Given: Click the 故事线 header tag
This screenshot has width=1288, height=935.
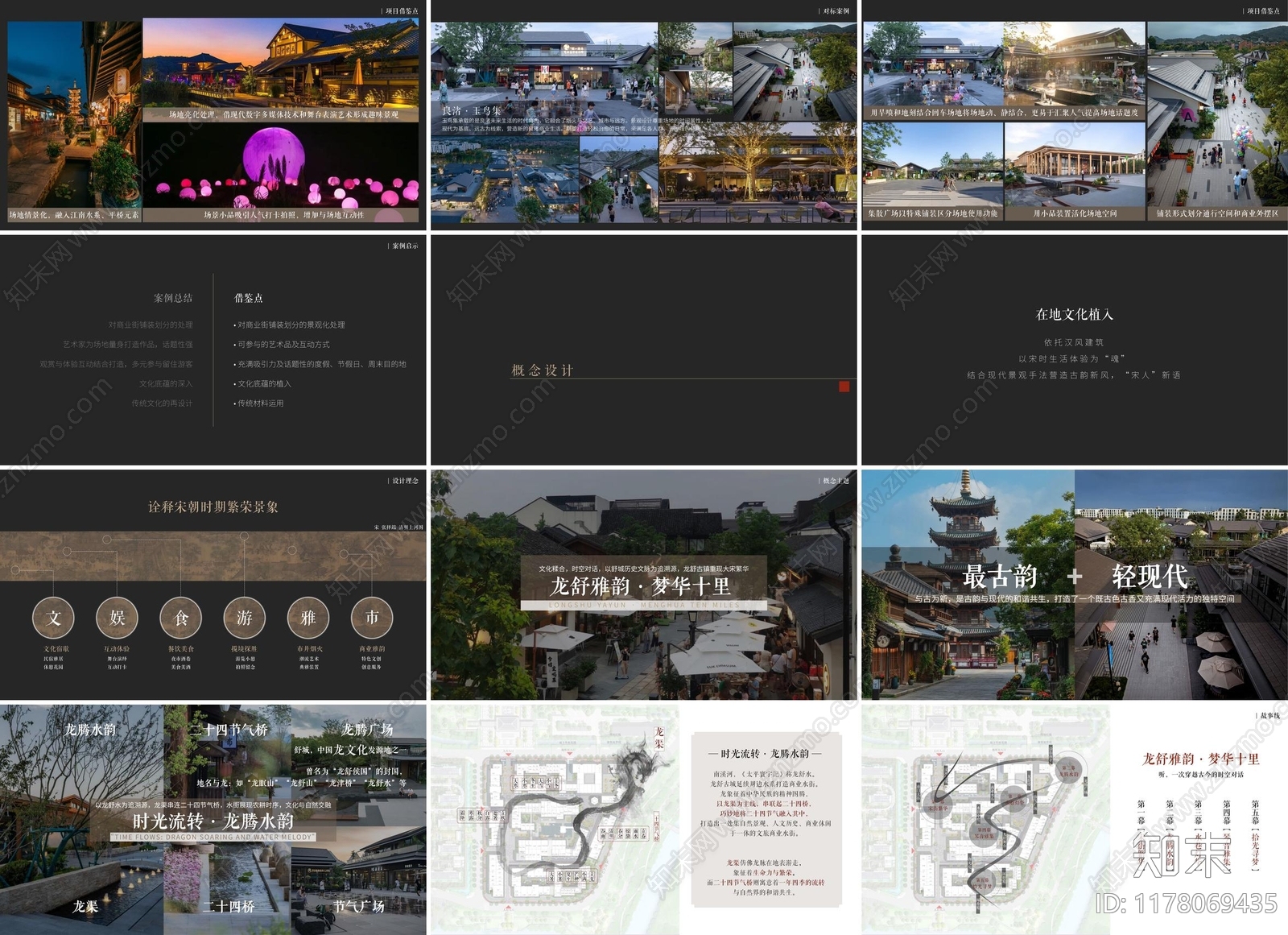Looking at the screenshot, I should 1269,715.
